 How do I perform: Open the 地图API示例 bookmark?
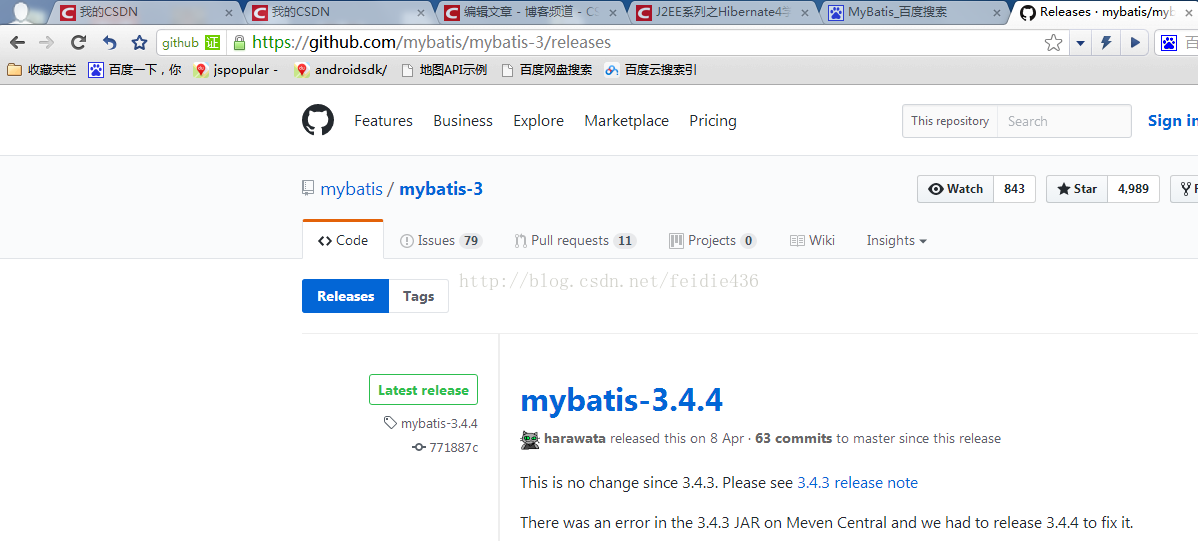(x=444, y=70)
